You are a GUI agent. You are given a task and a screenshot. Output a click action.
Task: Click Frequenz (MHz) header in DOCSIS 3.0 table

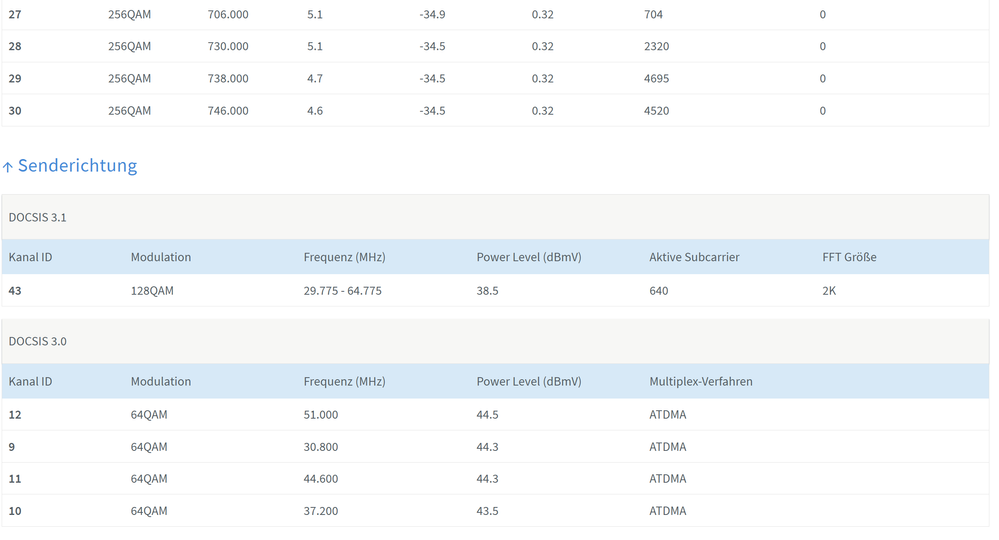click(x=344, y=381)
